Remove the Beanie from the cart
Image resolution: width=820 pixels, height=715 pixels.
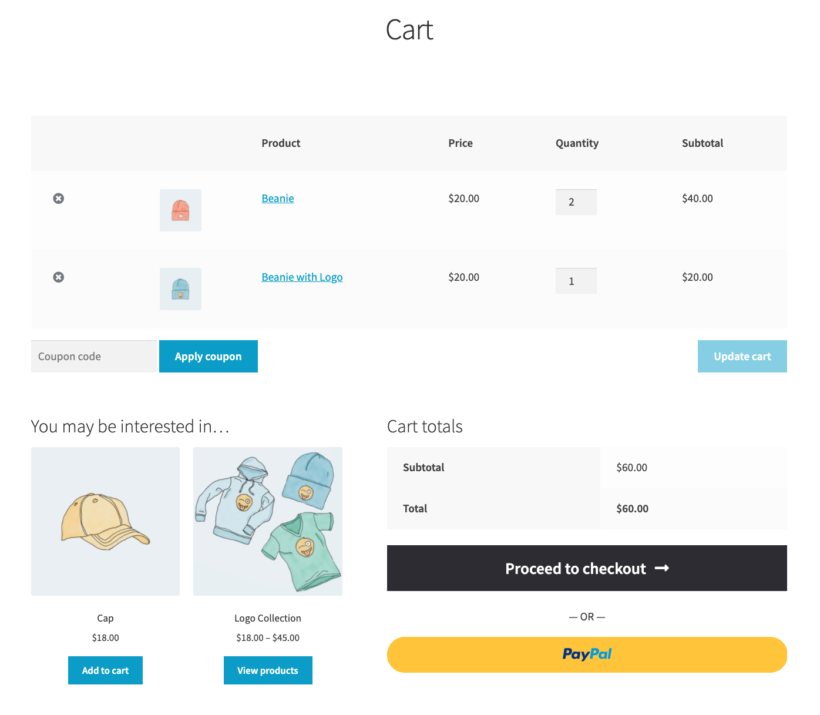(x=58, y=198)
